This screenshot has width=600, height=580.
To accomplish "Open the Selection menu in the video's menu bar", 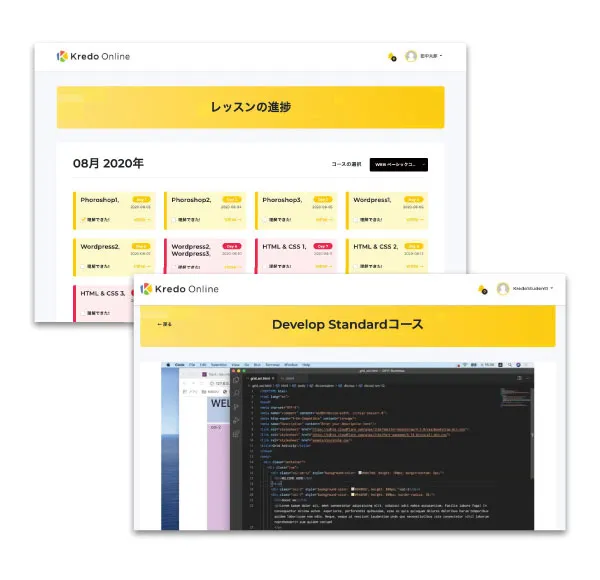I will [219, 365].
